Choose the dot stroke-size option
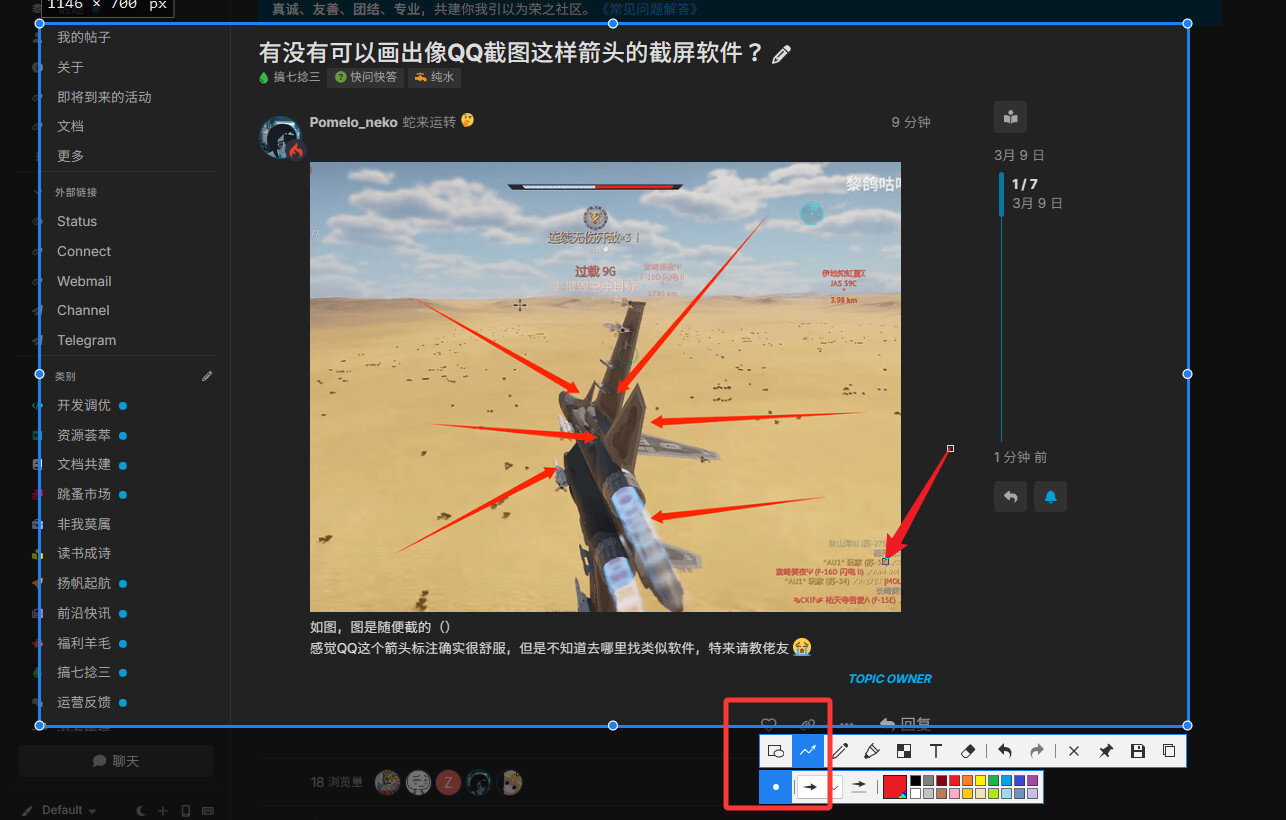The width and height of the screenshot is (1286, 820). (775, 787)
